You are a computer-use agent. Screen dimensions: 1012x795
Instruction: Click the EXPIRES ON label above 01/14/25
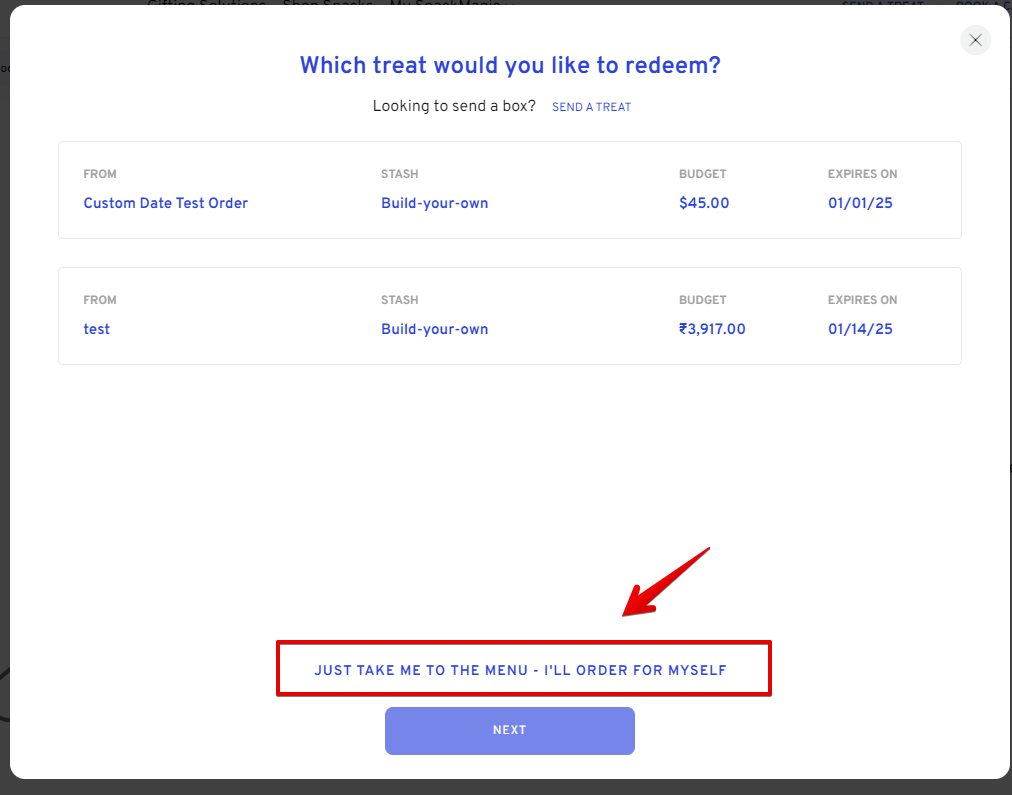coord(862,300)
